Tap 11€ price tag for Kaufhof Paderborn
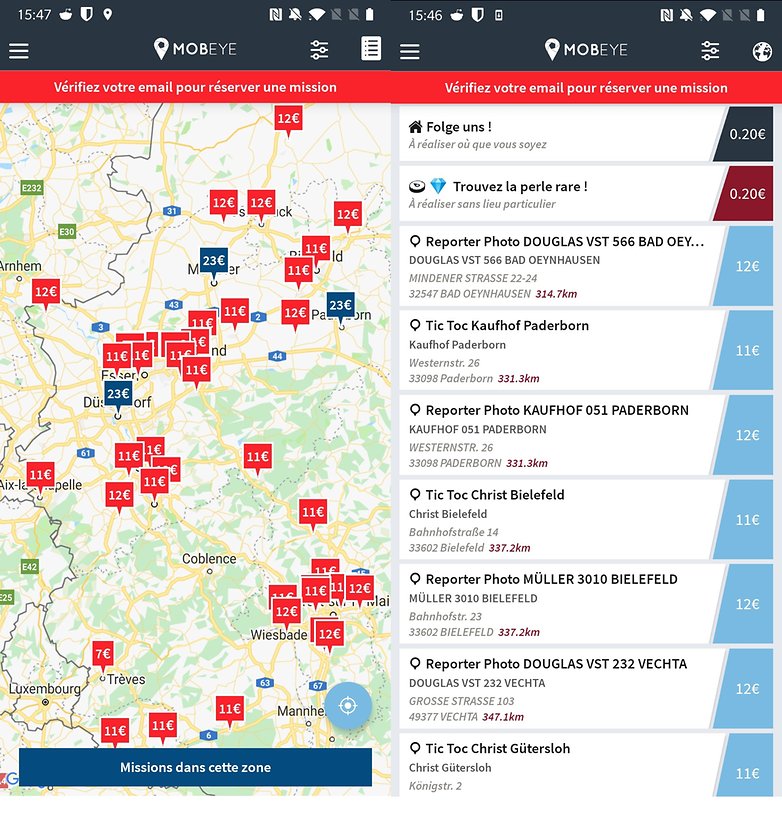Viewport: 782px width, 825px height. 746,350
